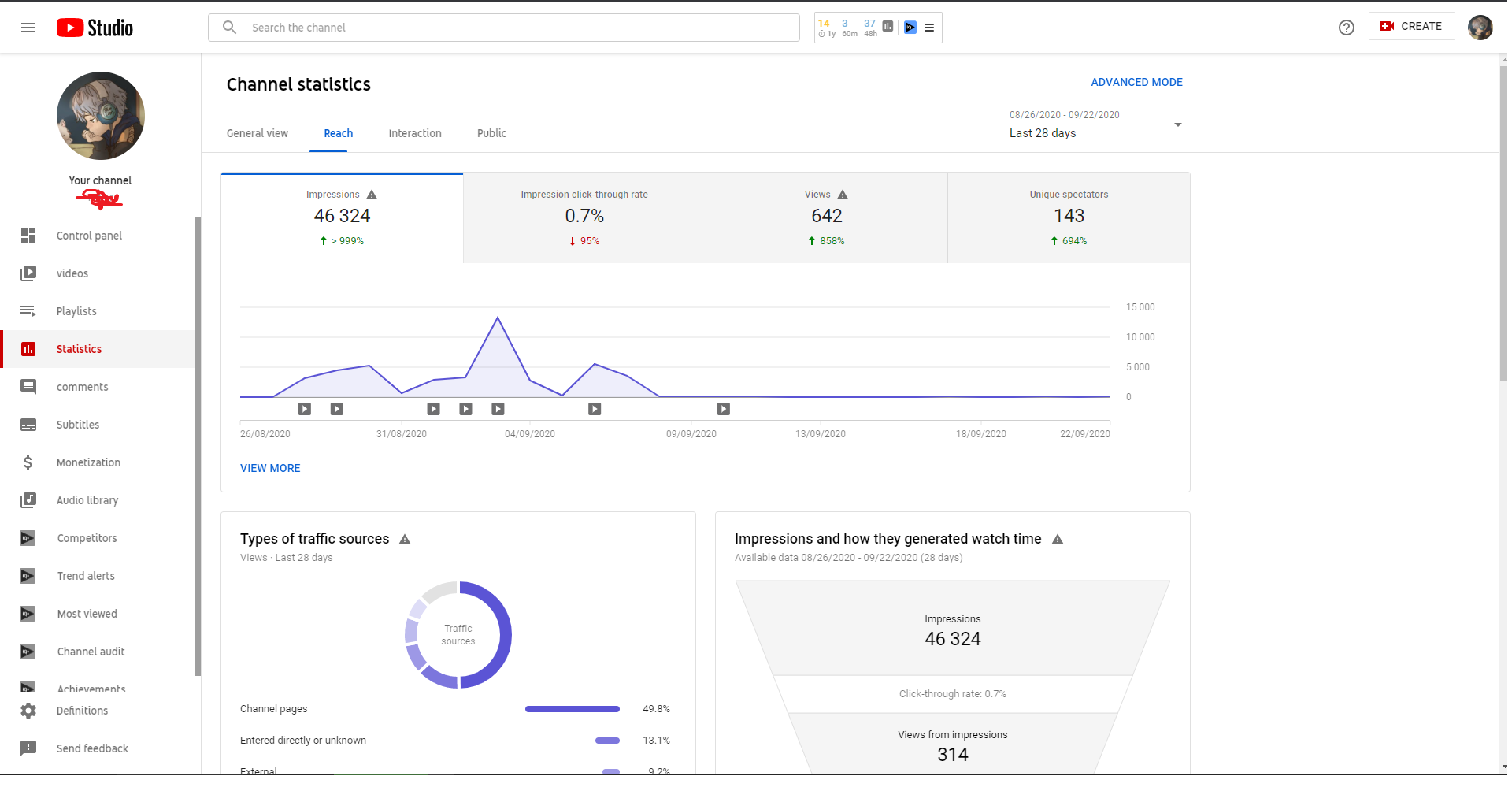This screenshot has width=1512, height=791.
Task: Click the extension menu lines icon
Action: click(x=929, y=28)
